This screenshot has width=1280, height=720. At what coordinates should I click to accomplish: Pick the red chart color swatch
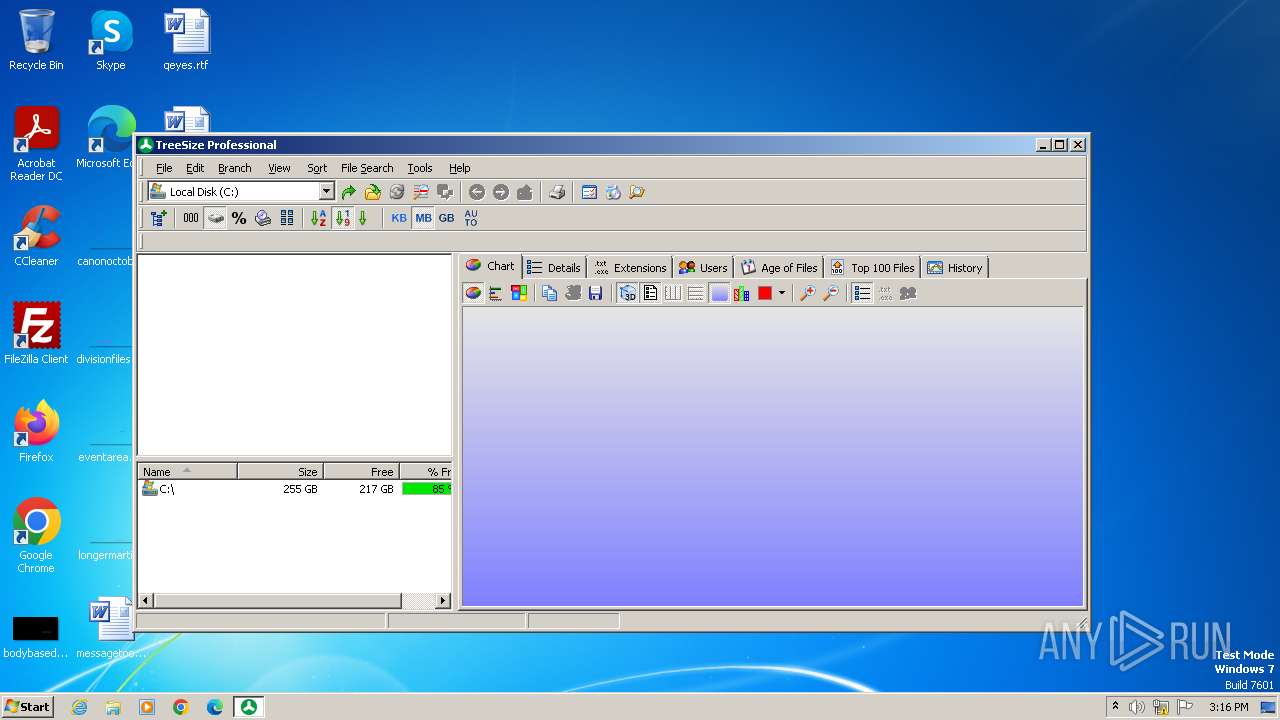coord(765,293)
